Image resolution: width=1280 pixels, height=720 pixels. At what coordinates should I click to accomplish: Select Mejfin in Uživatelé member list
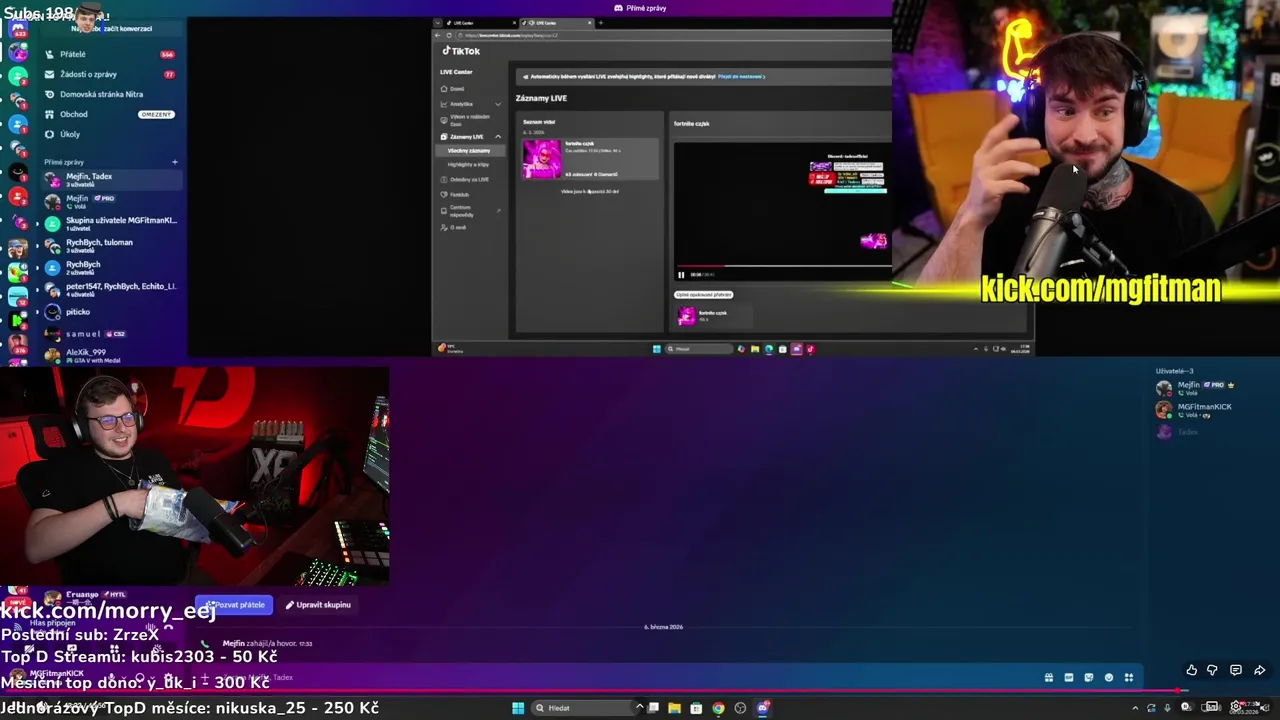(1195, 388)
